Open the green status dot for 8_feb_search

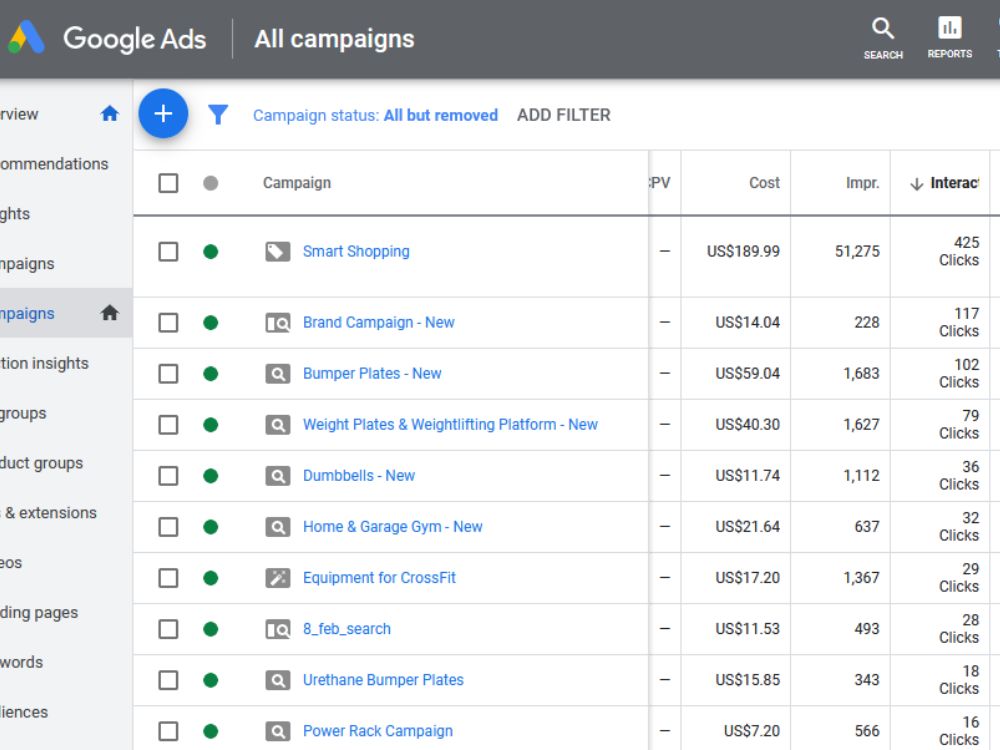point(210,629)
